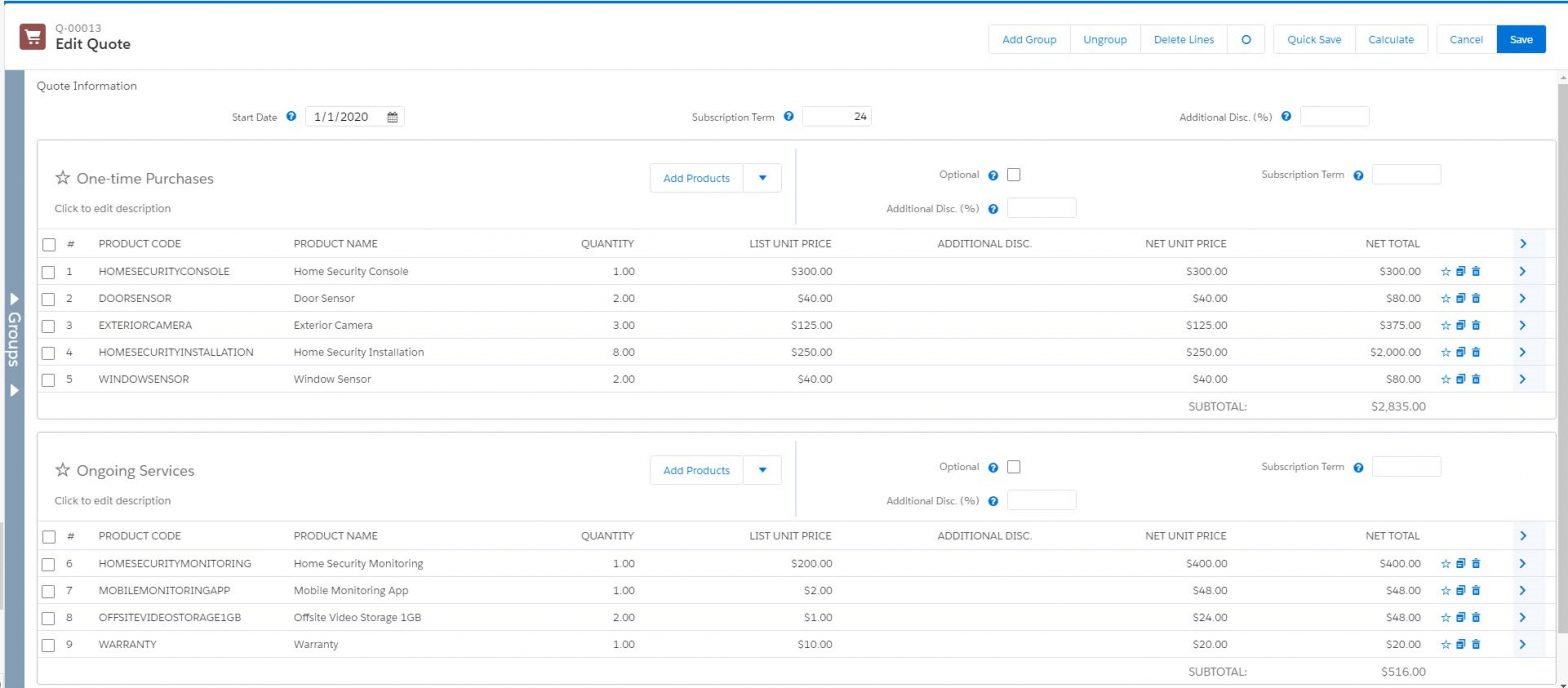Click Delete Lines in the toolbar
Screen dimensions: 1568x688
[1183, 39]
